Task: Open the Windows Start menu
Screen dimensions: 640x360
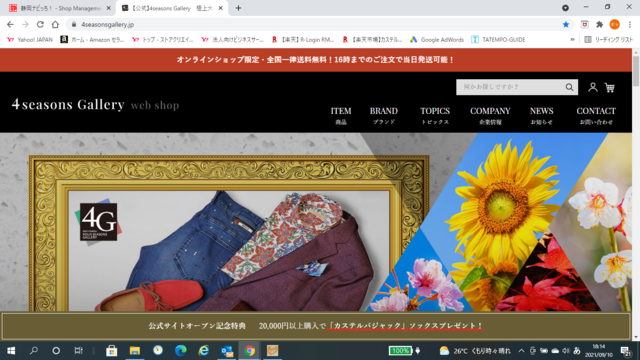Action: [11, 351]
